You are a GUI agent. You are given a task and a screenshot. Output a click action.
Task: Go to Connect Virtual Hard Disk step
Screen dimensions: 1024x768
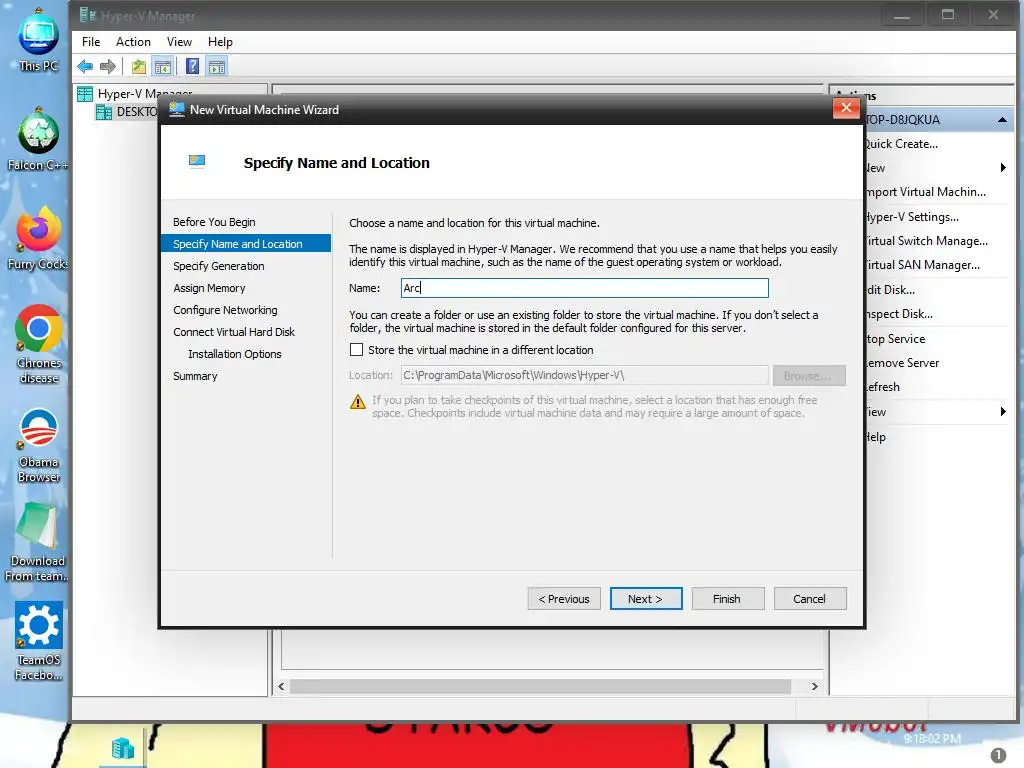[234, 332]
